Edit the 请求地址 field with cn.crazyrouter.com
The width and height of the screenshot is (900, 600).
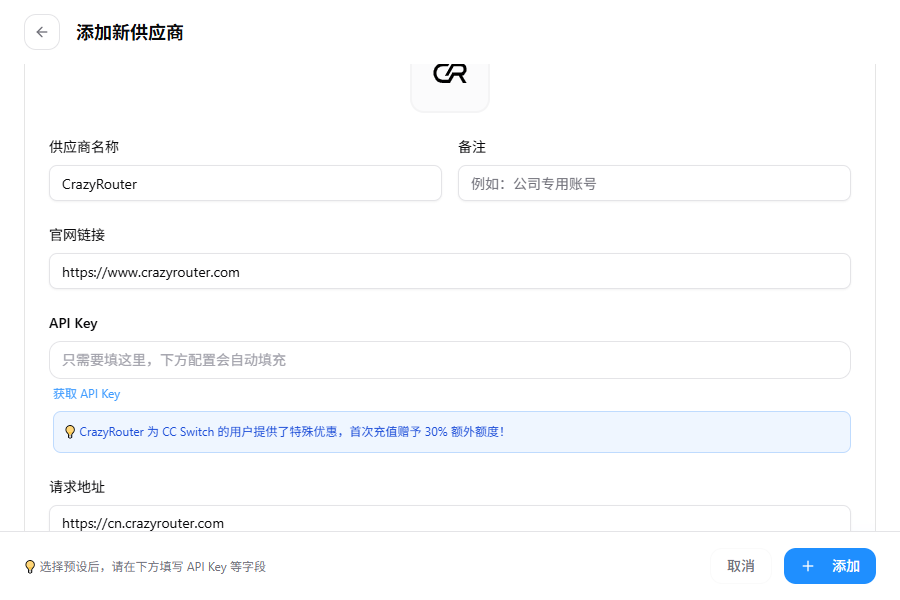449,519
